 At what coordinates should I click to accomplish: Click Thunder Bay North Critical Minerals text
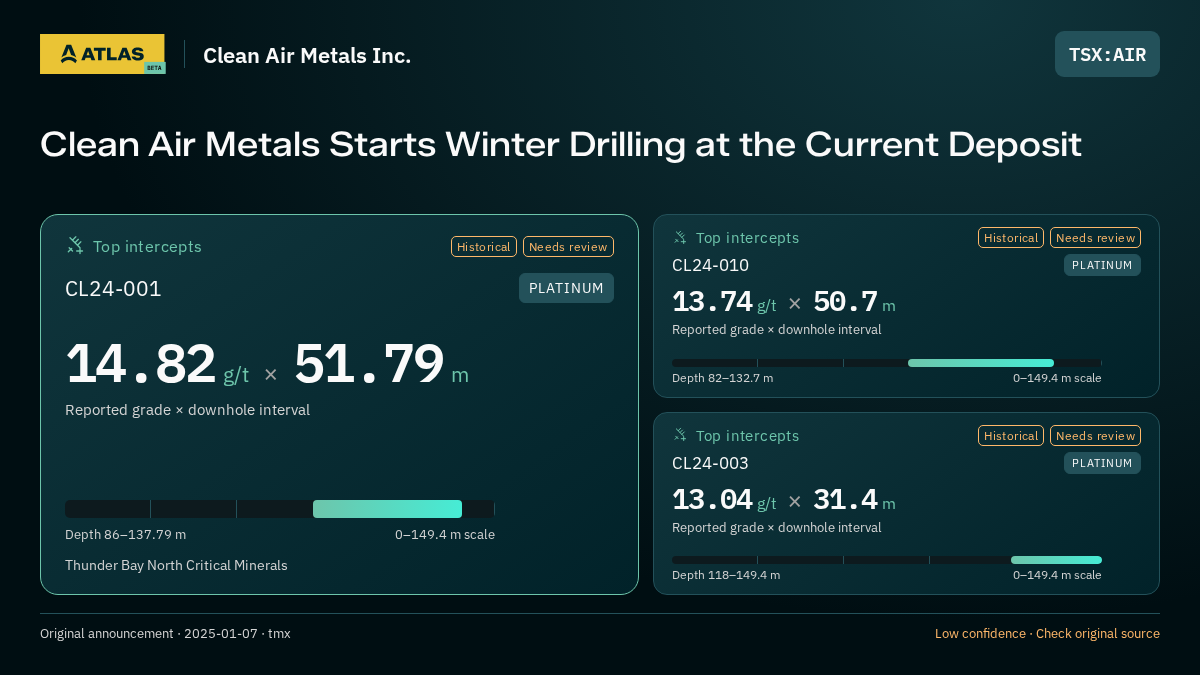(x=176, y=566)
